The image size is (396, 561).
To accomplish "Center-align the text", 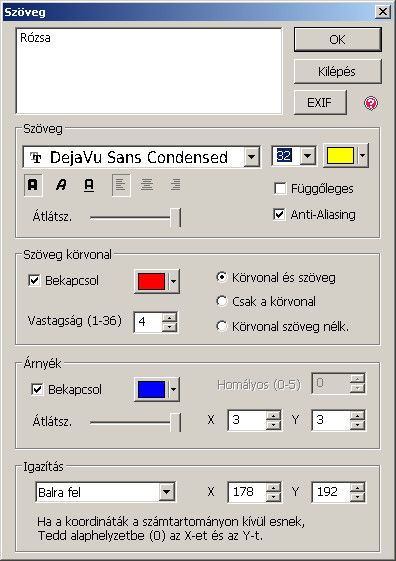I will tap(147, 185).
